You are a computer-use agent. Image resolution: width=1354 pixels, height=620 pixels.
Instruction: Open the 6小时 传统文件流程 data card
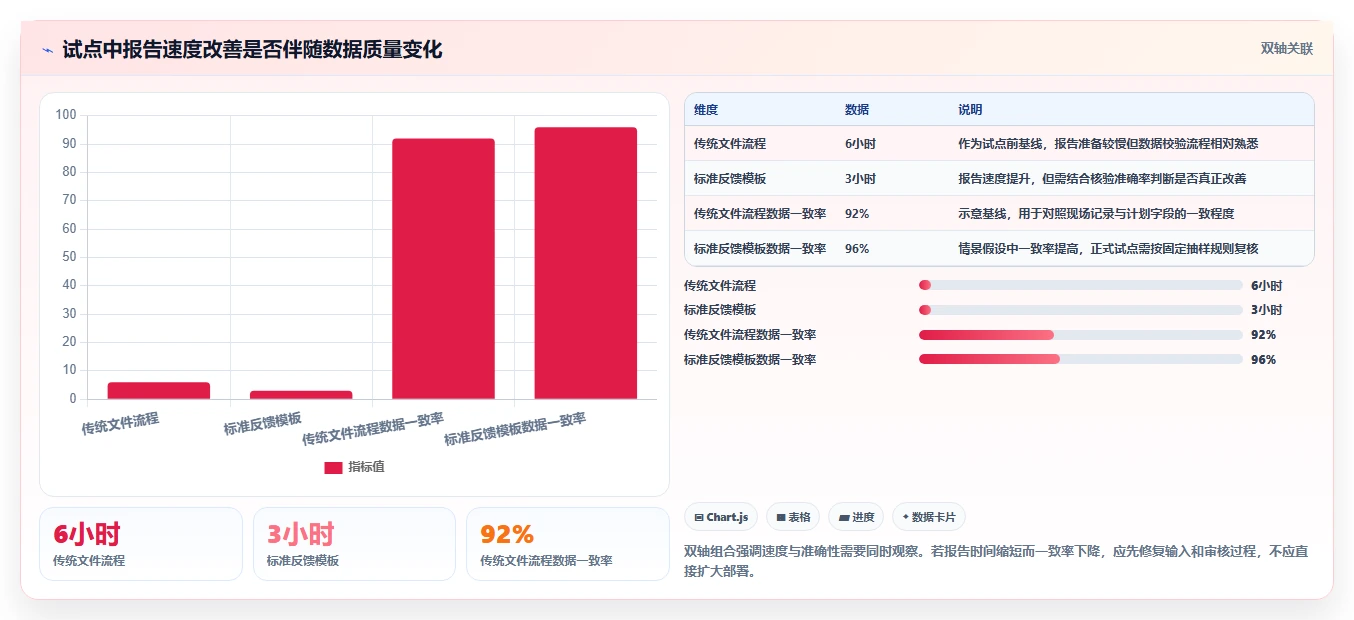141,544
